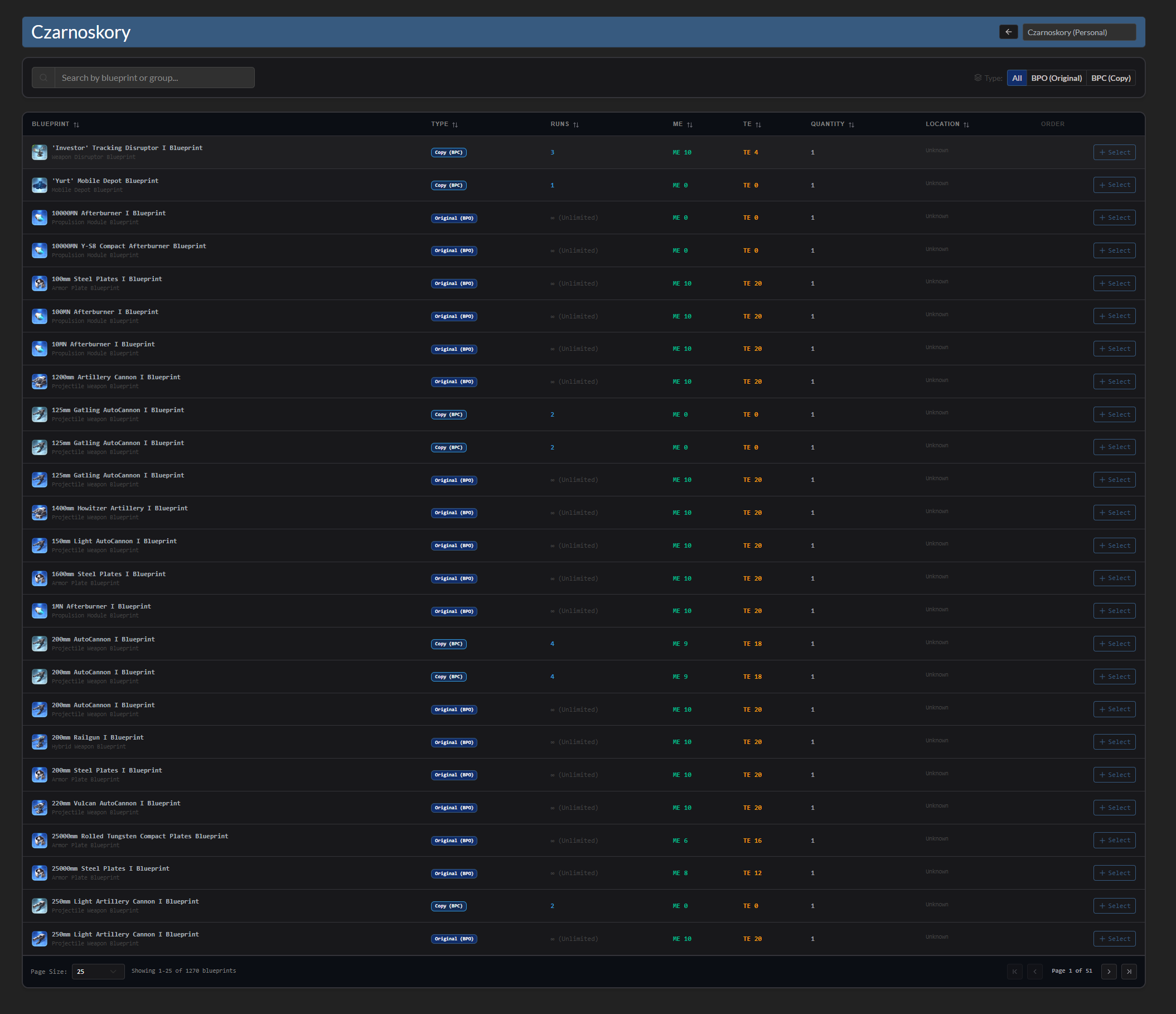Sort by Blueprint column
The image size is (1176, 1014).
pos(56,124)
